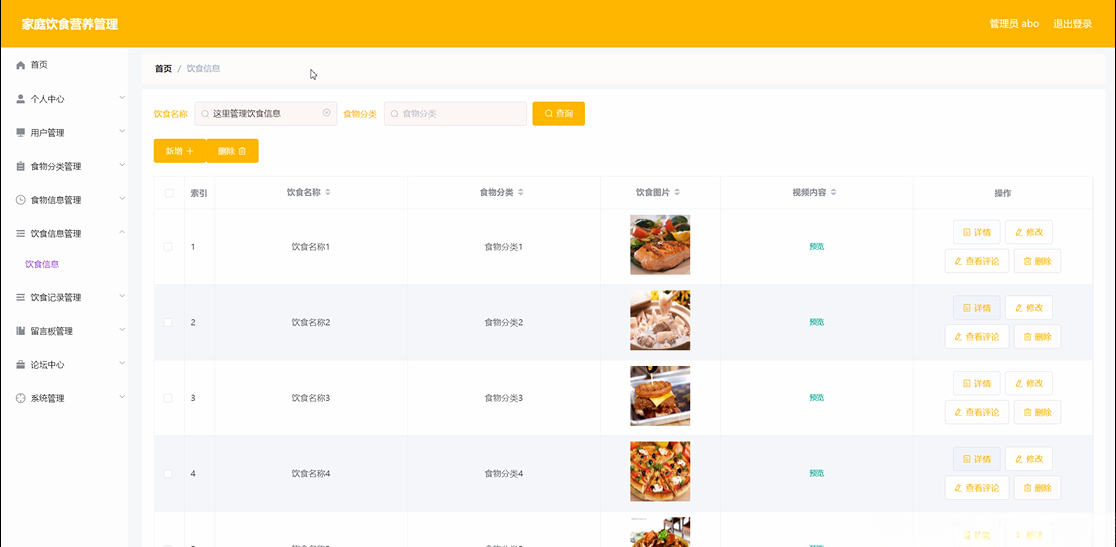Click 修改 for 饮食名称2
This screenshot has width=1116, height=547.
(x=1029, y=308)
